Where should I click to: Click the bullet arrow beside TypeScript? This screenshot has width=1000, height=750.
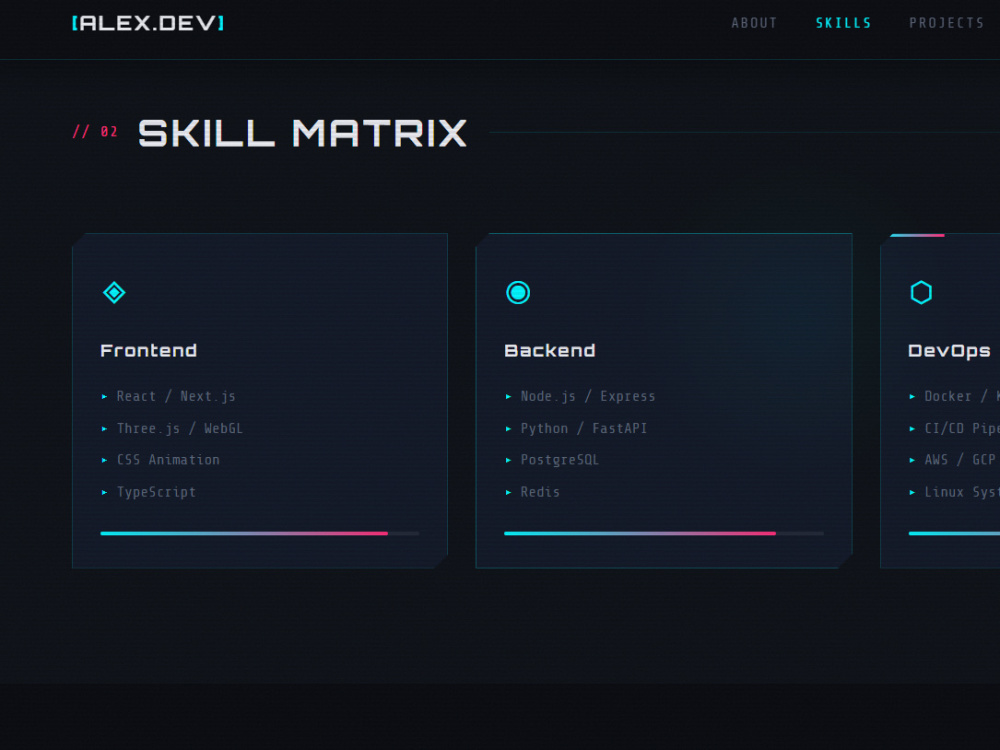(x=105, y=492)
